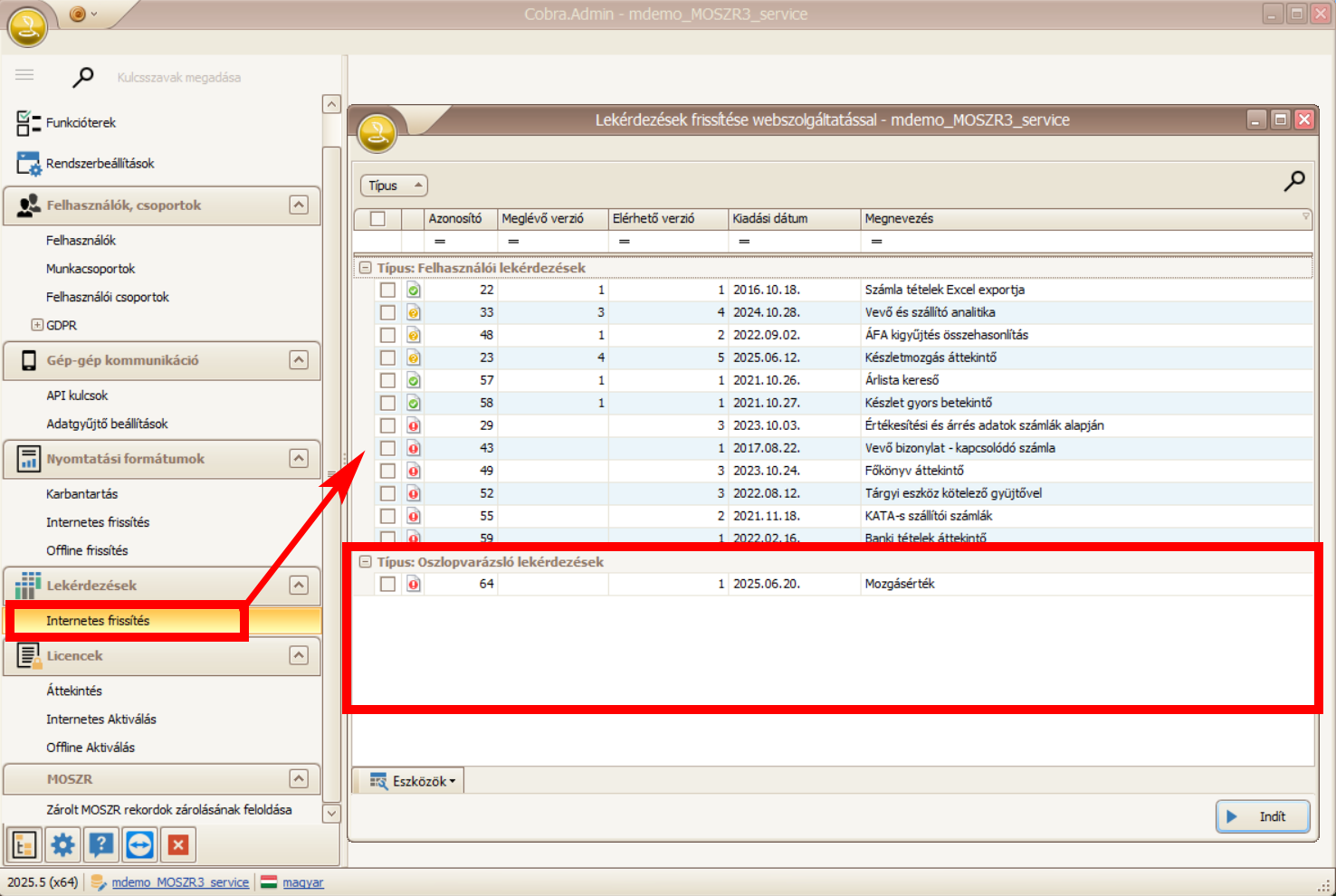Click the blue circular connection icon
Screen dimensions: 1336x896
pyautogui.click(x=140, y=845)
